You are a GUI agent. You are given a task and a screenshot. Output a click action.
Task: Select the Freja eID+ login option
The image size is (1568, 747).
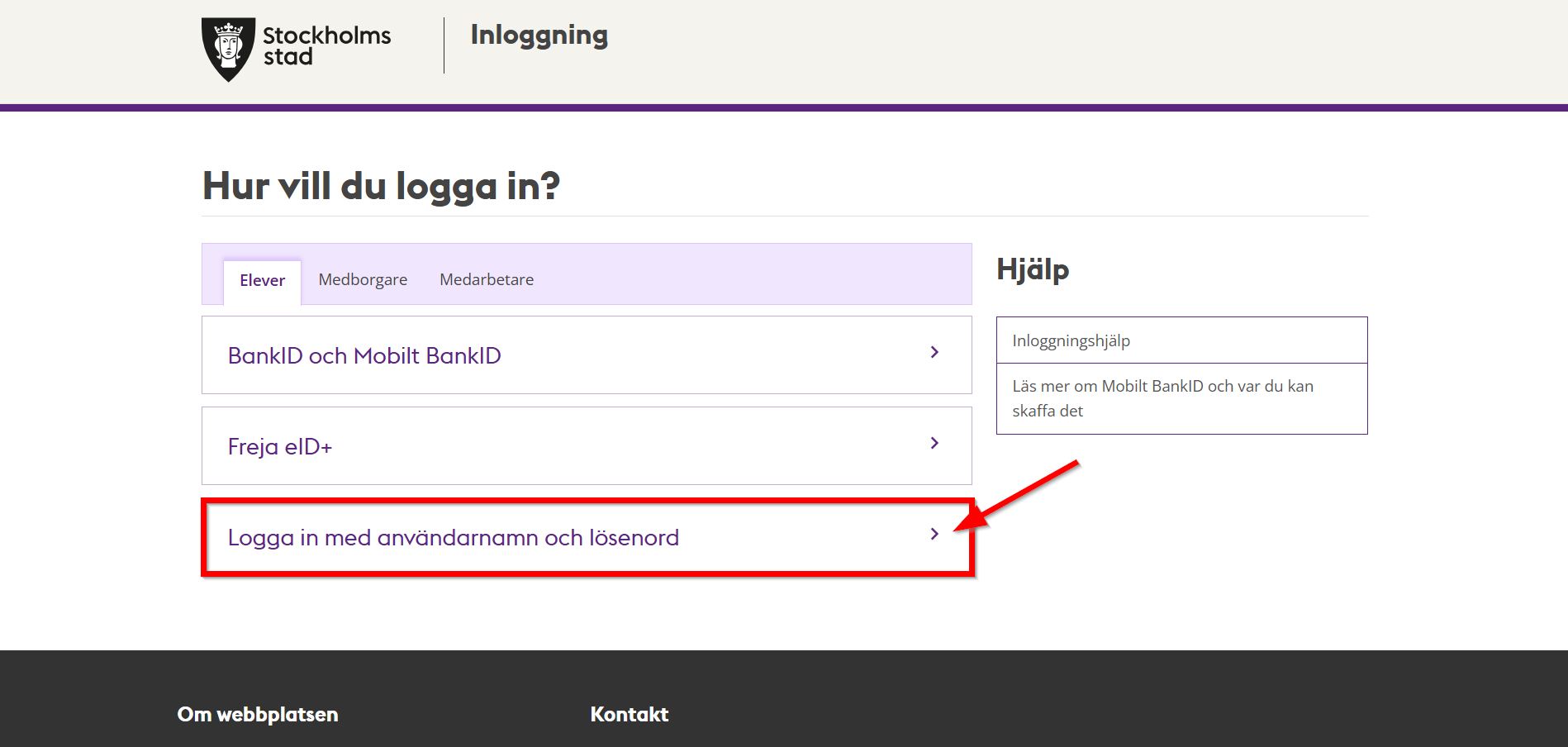tap(280, 447)
